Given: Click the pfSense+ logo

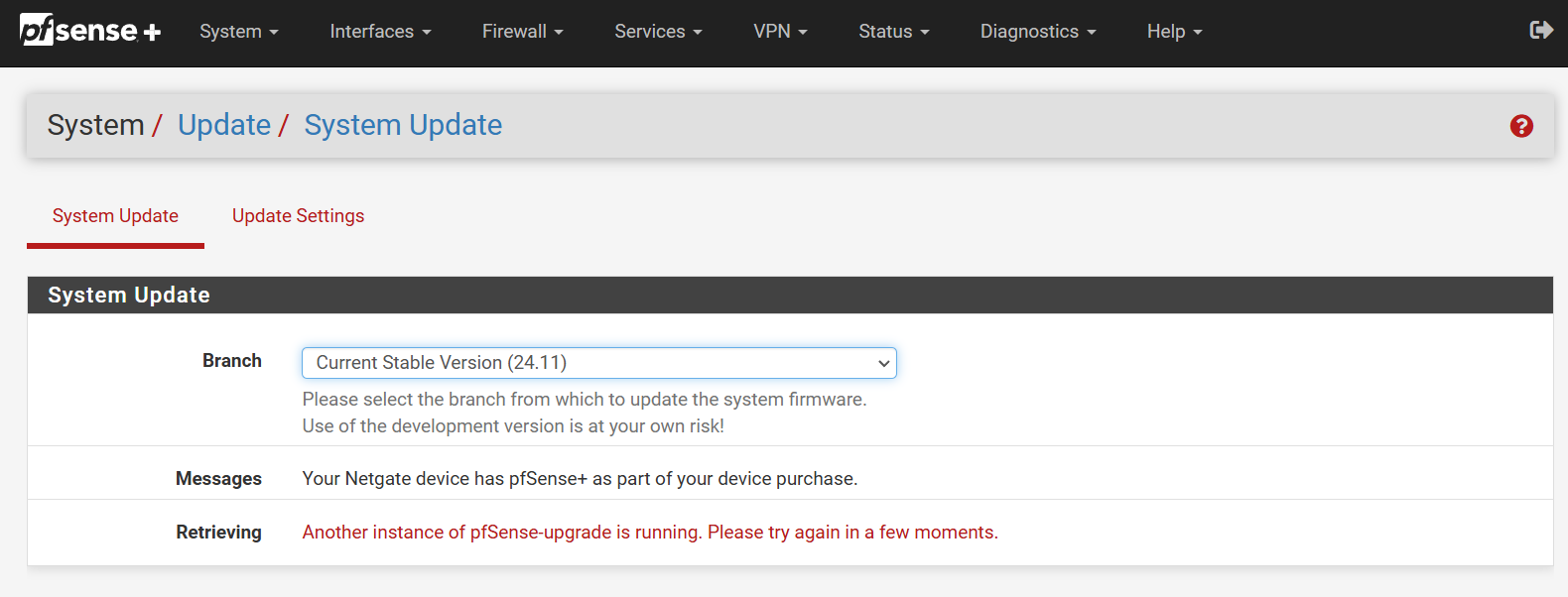Looking at the screenshot, I should 90,31.
